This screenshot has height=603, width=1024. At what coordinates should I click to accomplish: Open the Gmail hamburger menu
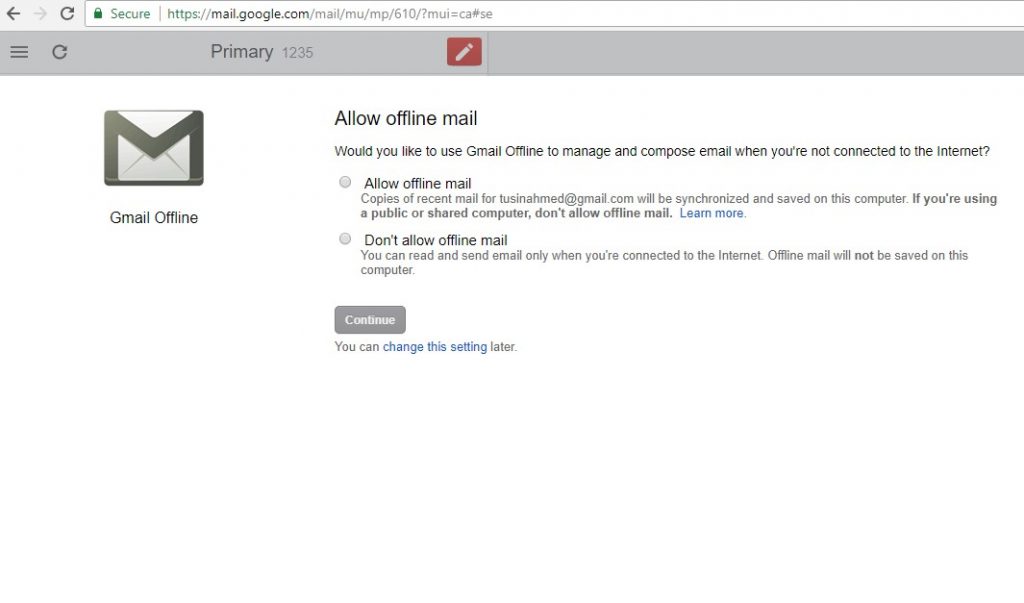pyautogui.click(x=19, y=52)
